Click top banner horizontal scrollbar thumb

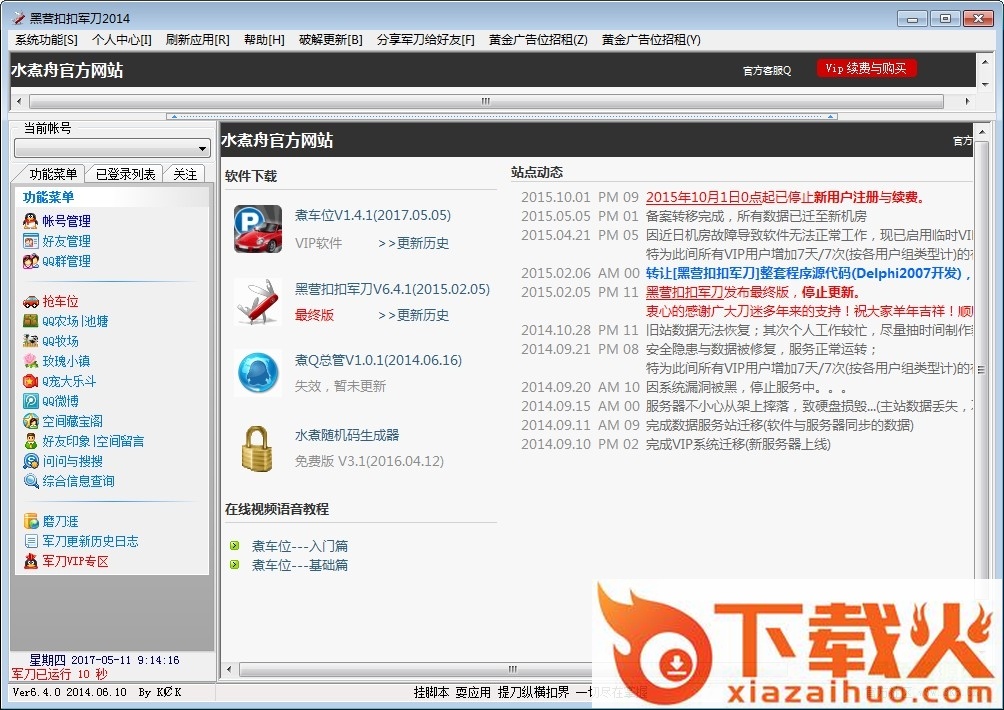click(x=486, y=101)
